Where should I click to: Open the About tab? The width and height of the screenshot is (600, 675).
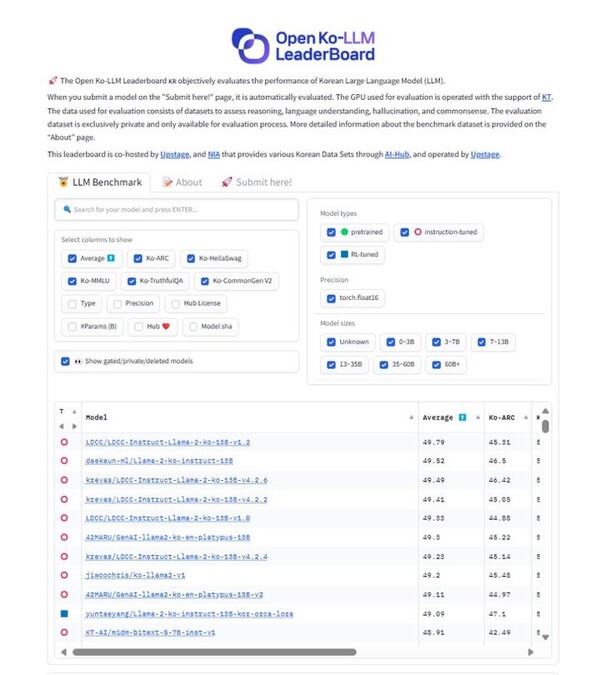click(182, 182)
